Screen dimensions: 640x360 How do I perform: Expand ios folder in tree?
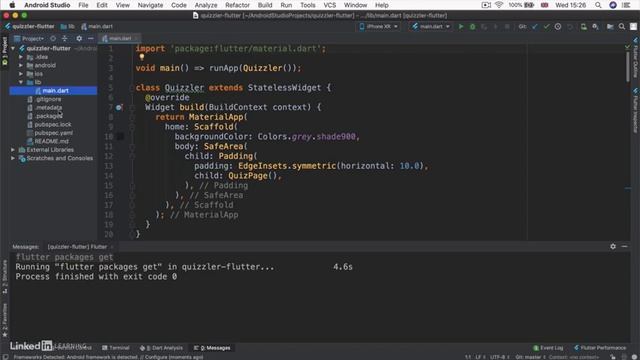click(21, 74)
